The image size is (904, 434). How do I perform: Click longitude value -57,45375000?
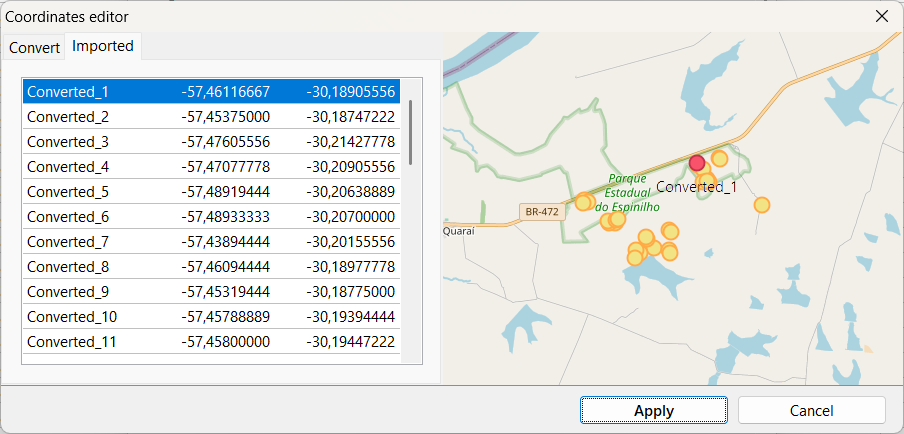[x=225, y=117]
